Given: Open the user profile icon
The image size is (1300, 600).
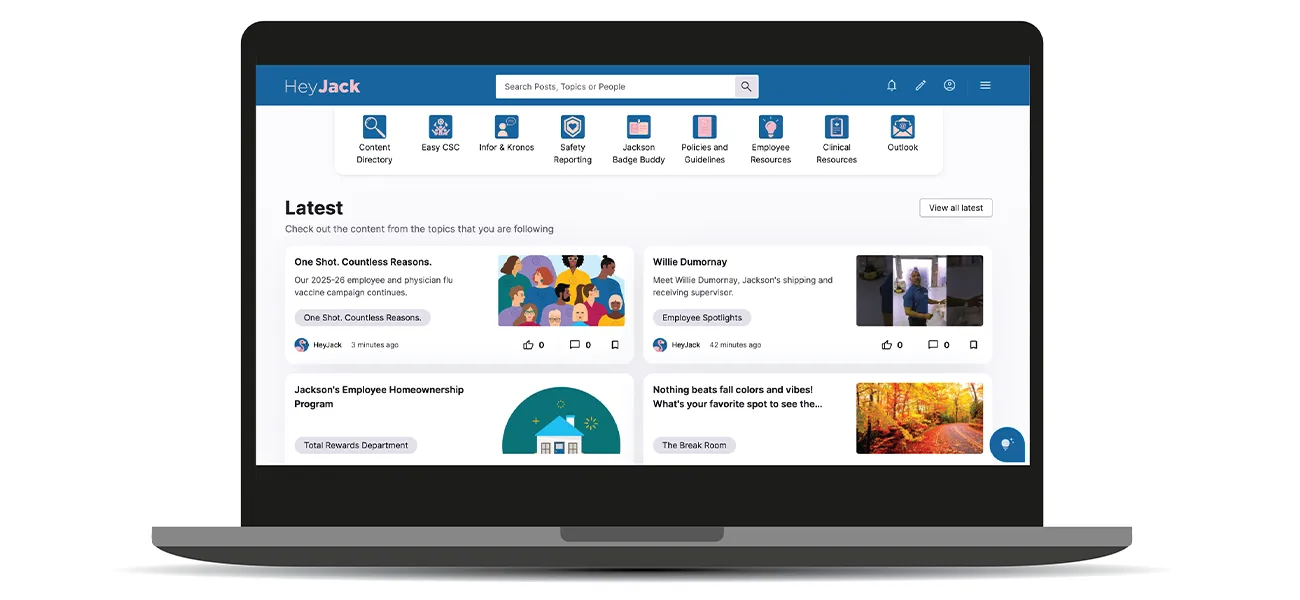Looking at the screenshot, I should [x=950, y=86].
